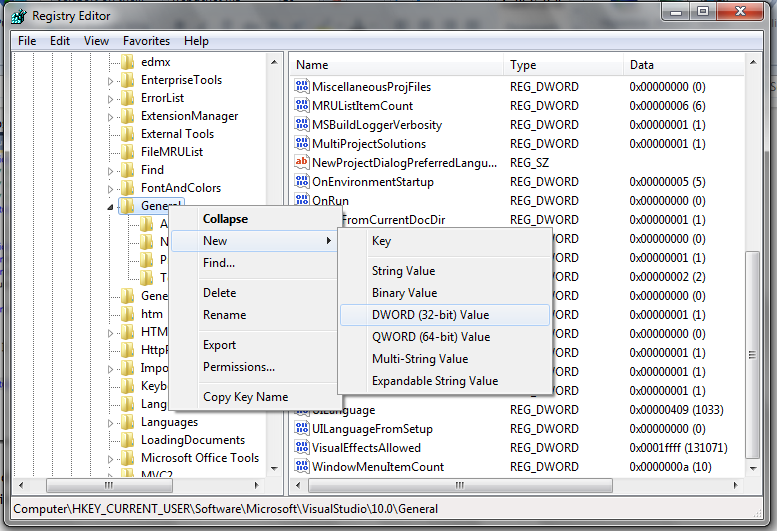The image size is (777, 531).
Task: Click the MSBuildLoggerVerbosity value icon
Action: 301,124
